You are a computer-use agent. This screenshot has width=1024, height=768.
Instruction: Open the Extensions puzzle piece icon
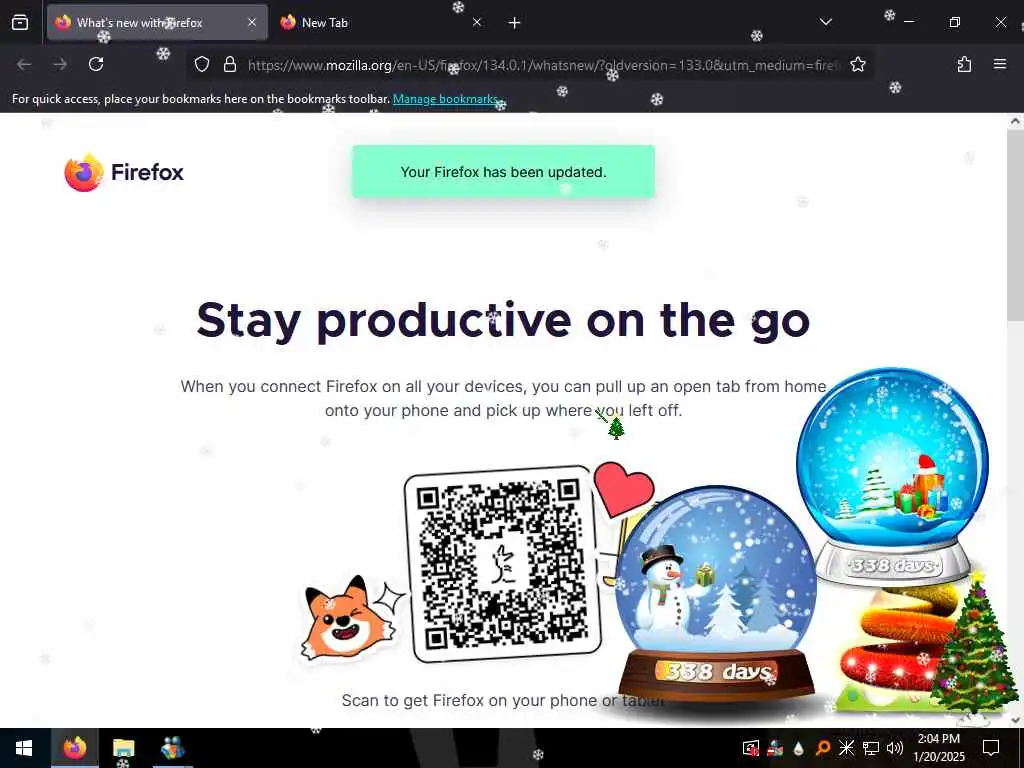(x=964, y=64)
